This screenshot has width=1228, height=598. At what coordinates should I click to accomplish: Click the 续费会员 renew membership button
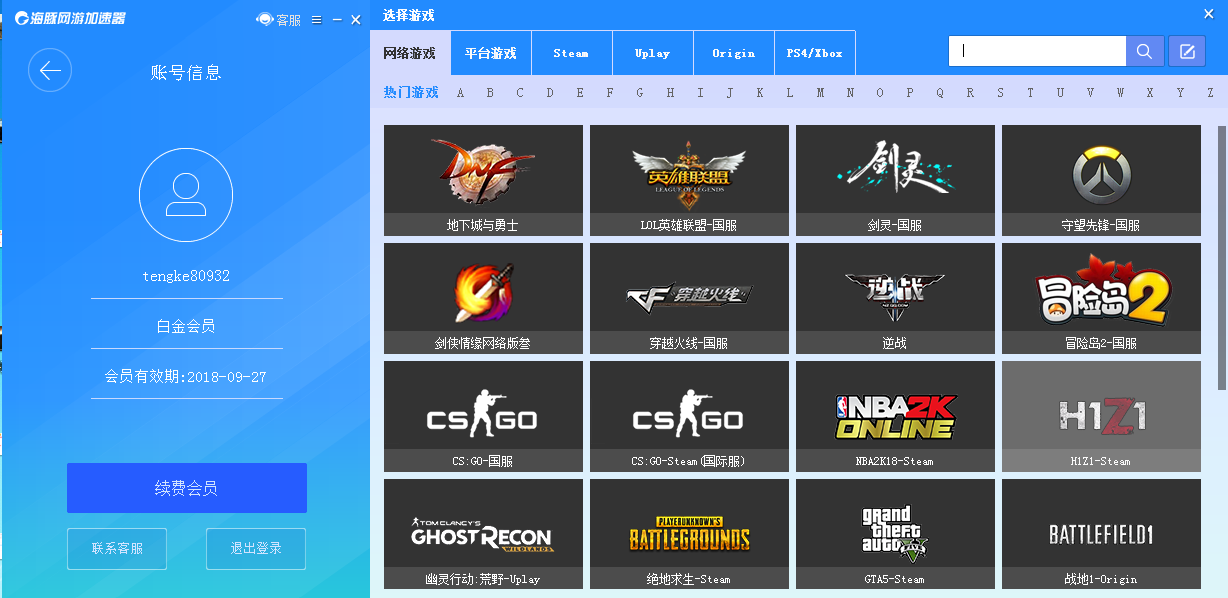click(x=186, y=488)
